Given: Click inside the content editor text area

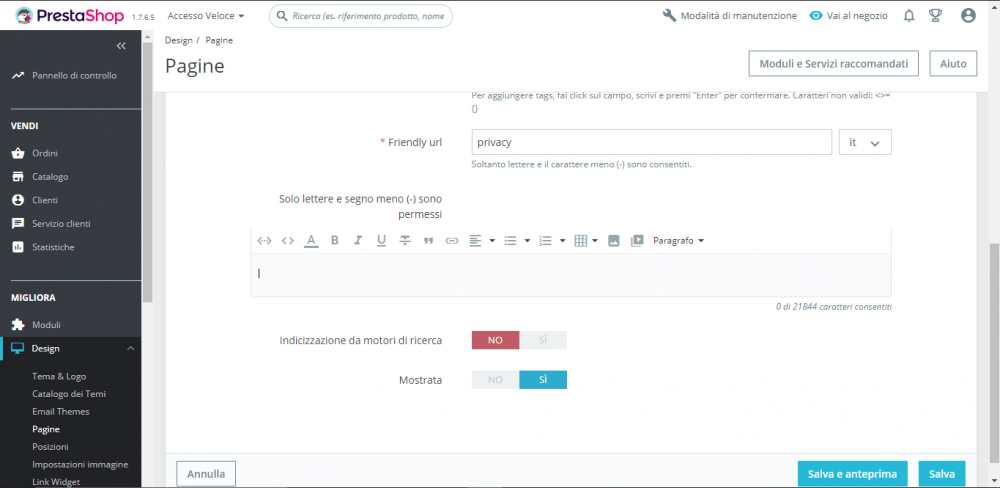Looking at the screenshot, I should click(x=571, y=275).
